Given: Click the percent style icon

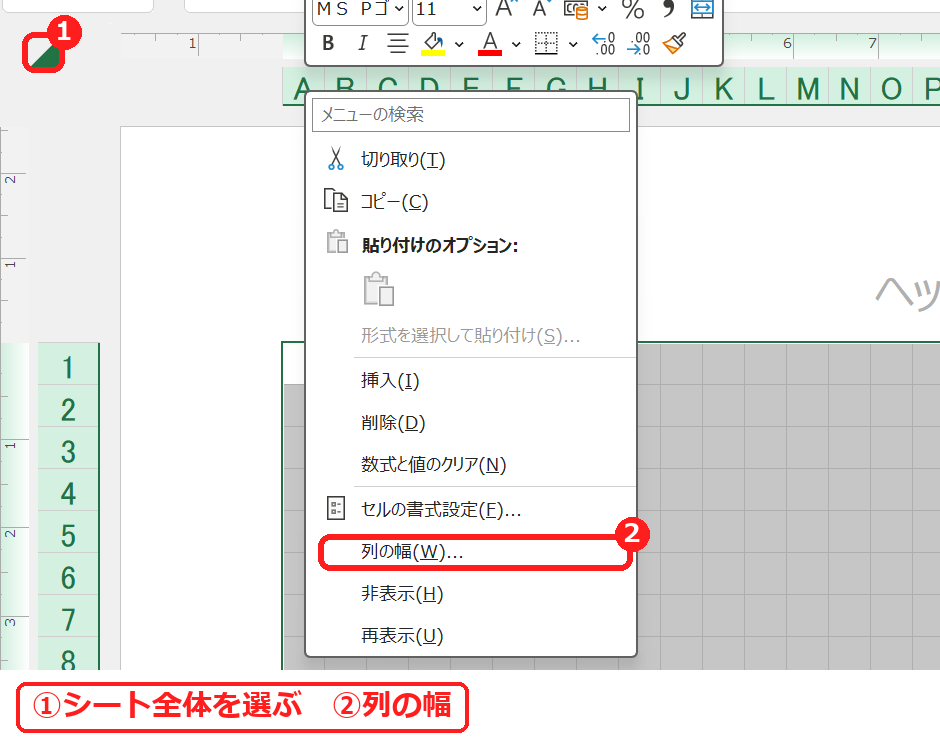Looking at the screenshot, I should (633, 9).
